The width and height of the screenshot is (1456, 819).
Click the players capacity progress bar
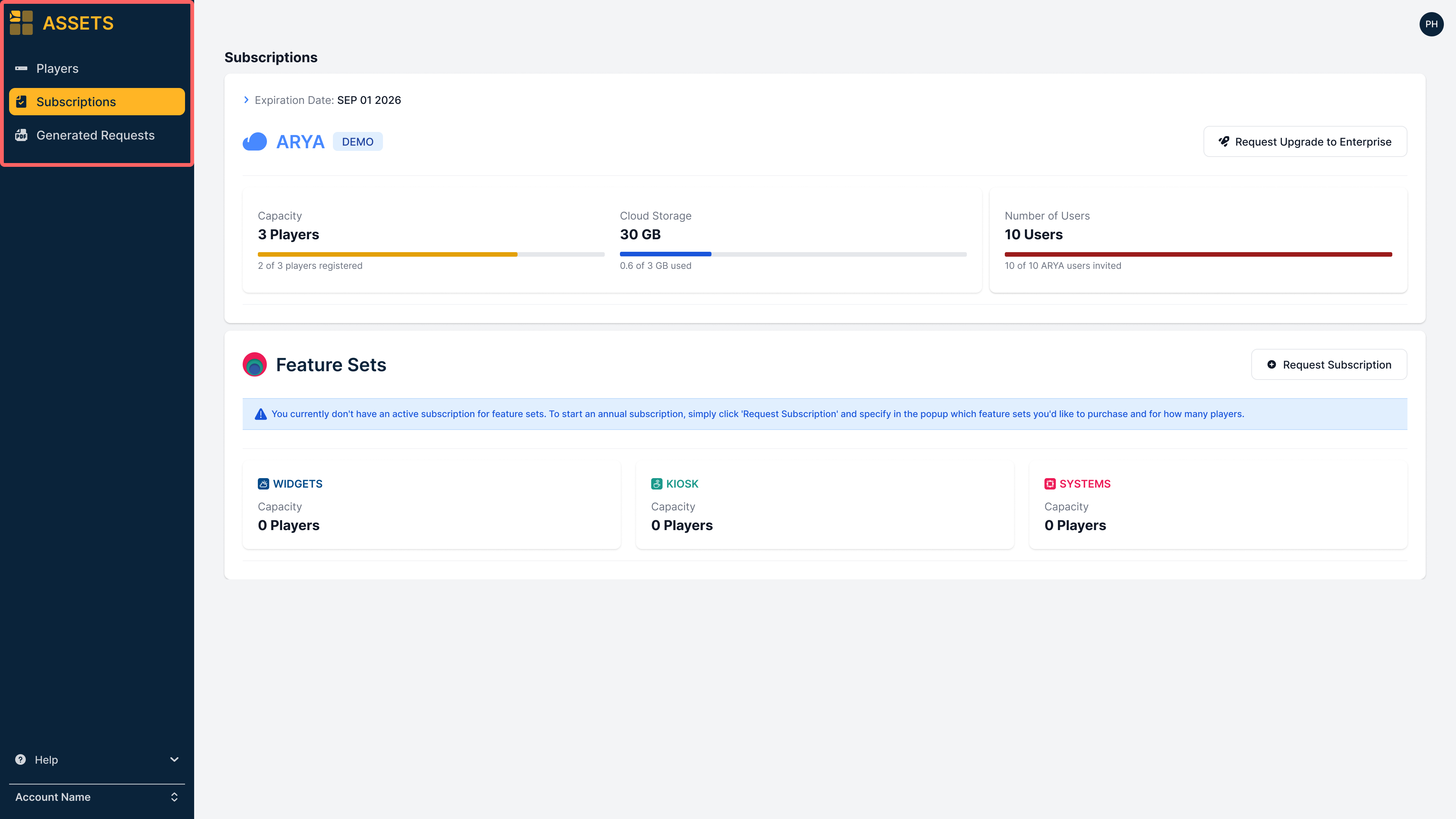point(431,254)
